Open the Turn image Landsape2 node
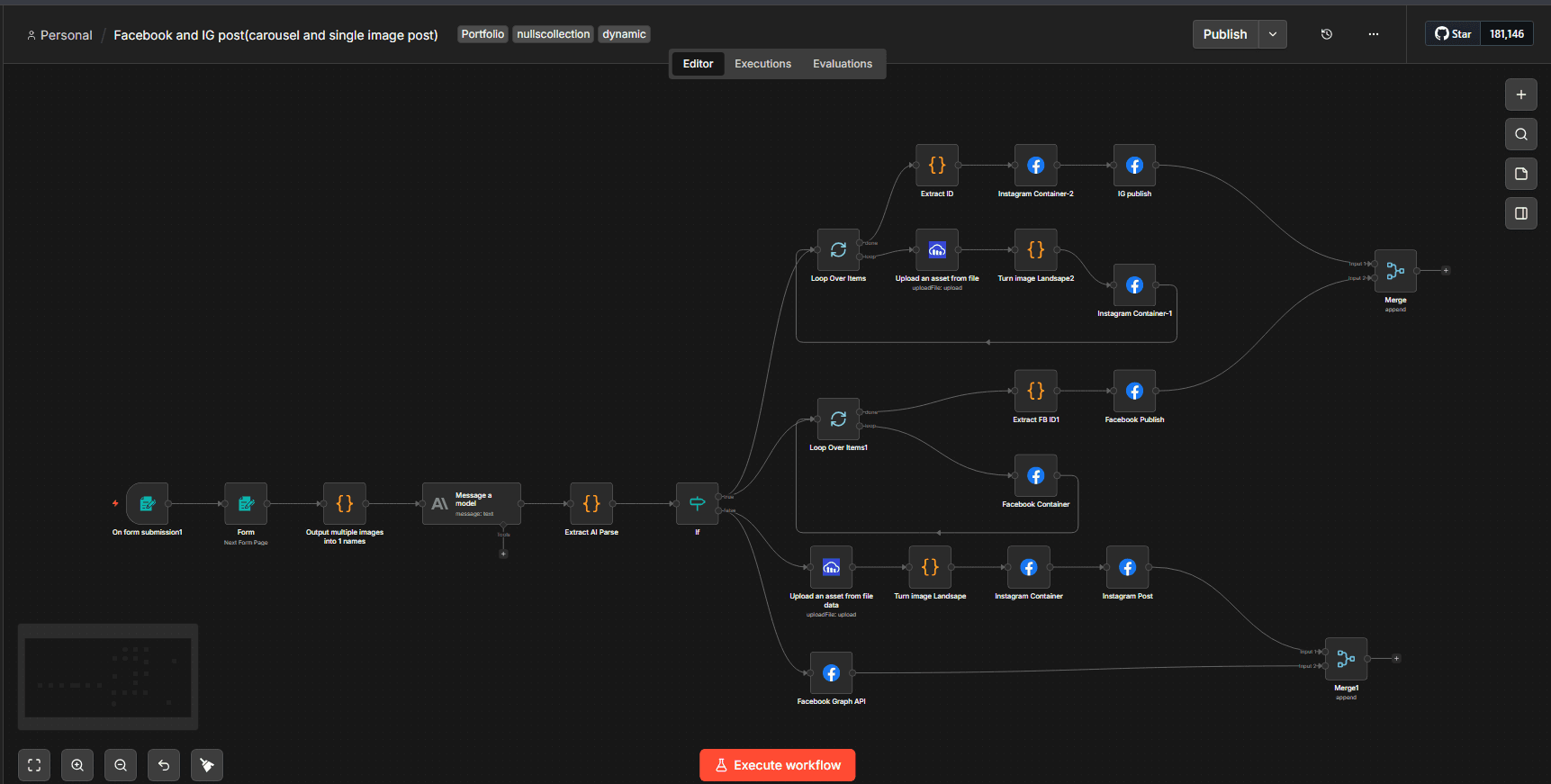Viewport: 1551px width, 784px height. click(1036, 250)
